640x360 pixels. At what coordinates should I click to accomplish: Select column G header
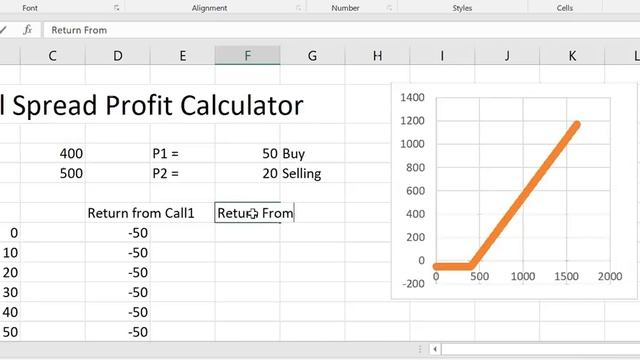pos(312,56)
